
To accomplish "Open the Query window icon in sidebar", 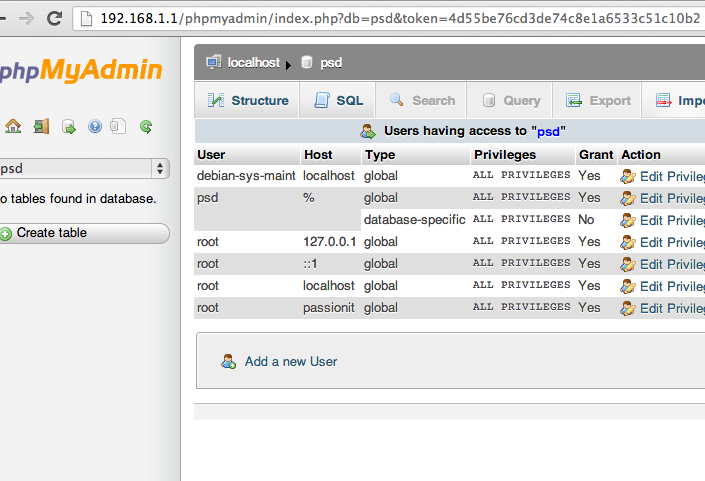I will (69, 127).
